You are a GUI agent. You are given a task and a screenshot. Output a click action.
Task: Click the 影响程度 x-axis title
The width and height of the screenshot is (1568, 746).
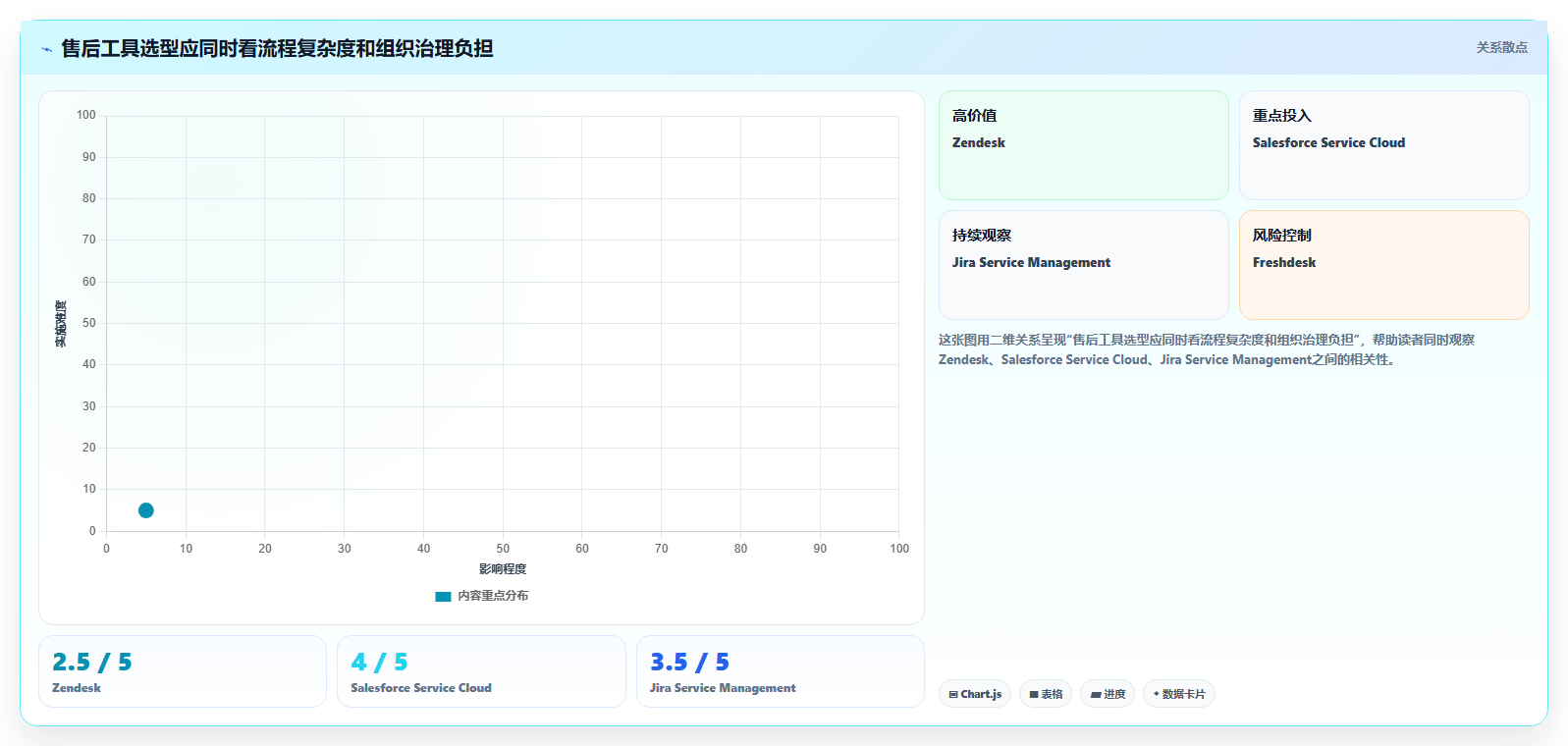click(503, 569)
